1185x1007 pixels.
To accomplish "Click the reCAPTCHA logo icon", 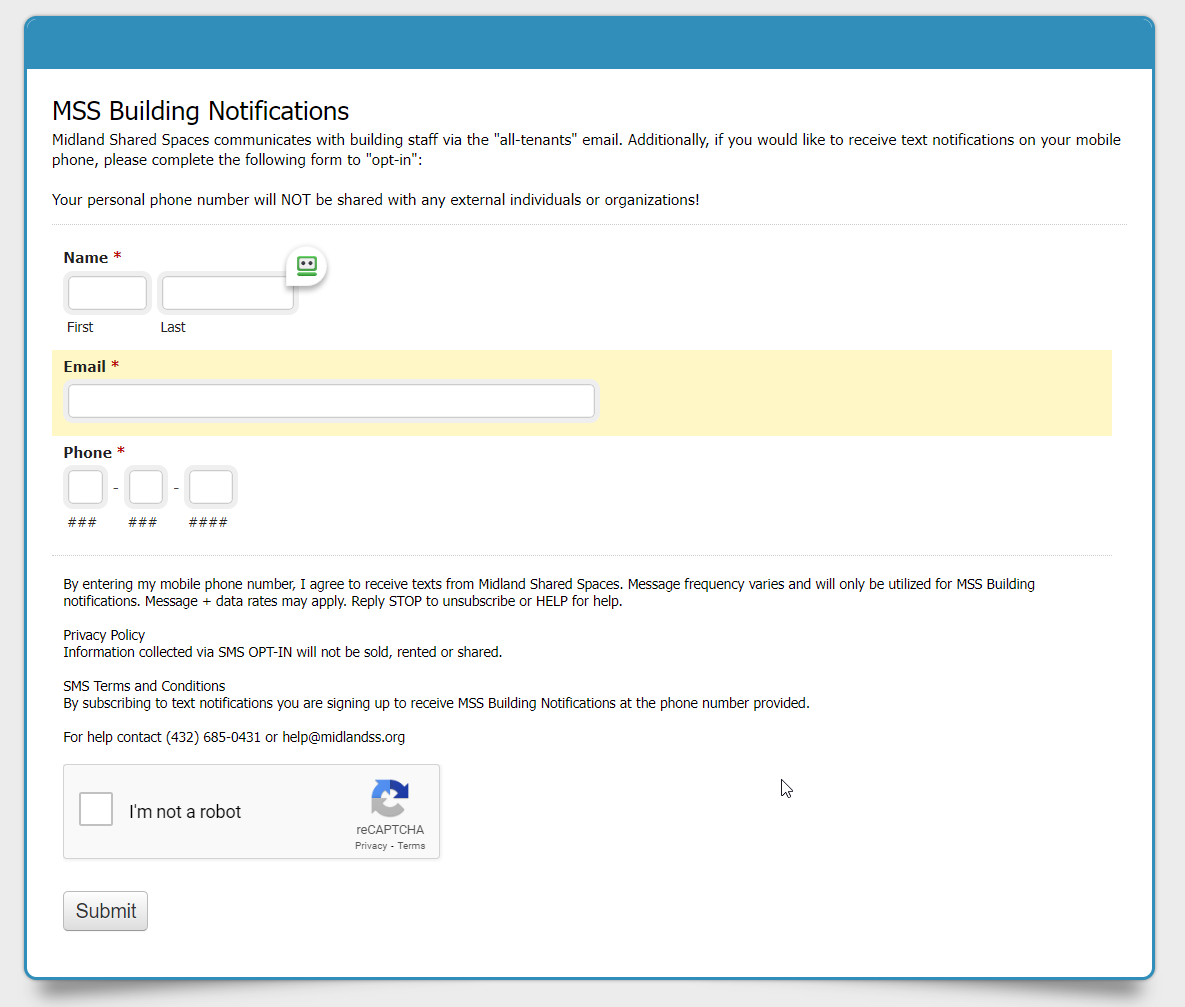I will [390, 798].
